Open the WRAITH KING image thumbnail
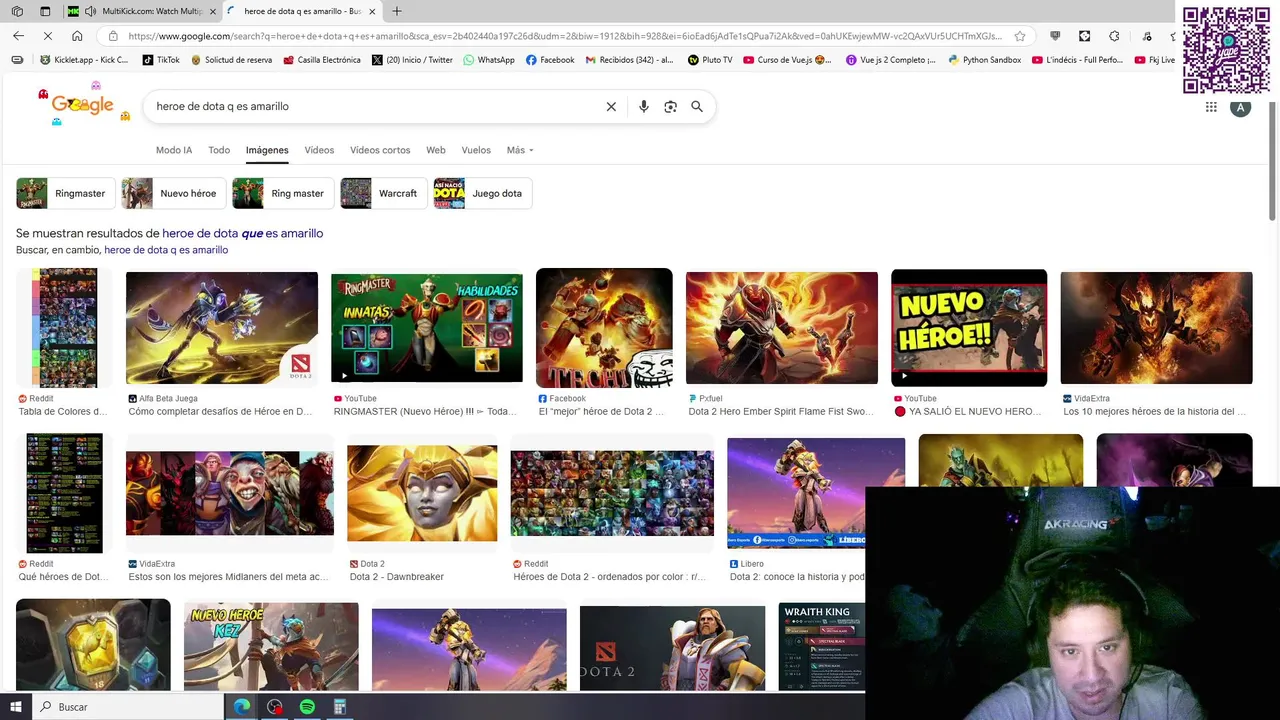Viewport: 1280px width, 720px height. click(x=821, y=646)
